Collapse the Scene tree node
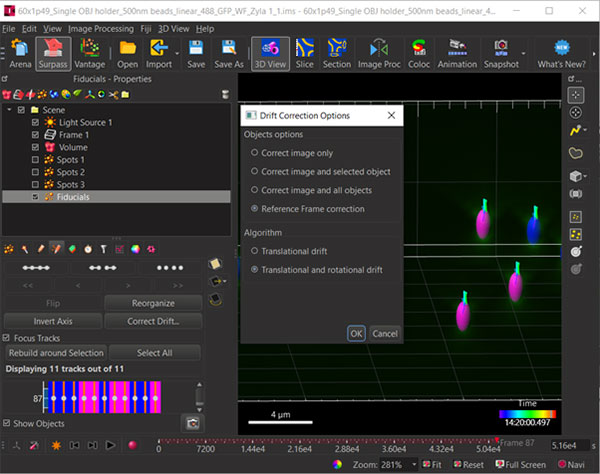 (x=9, y=110)
